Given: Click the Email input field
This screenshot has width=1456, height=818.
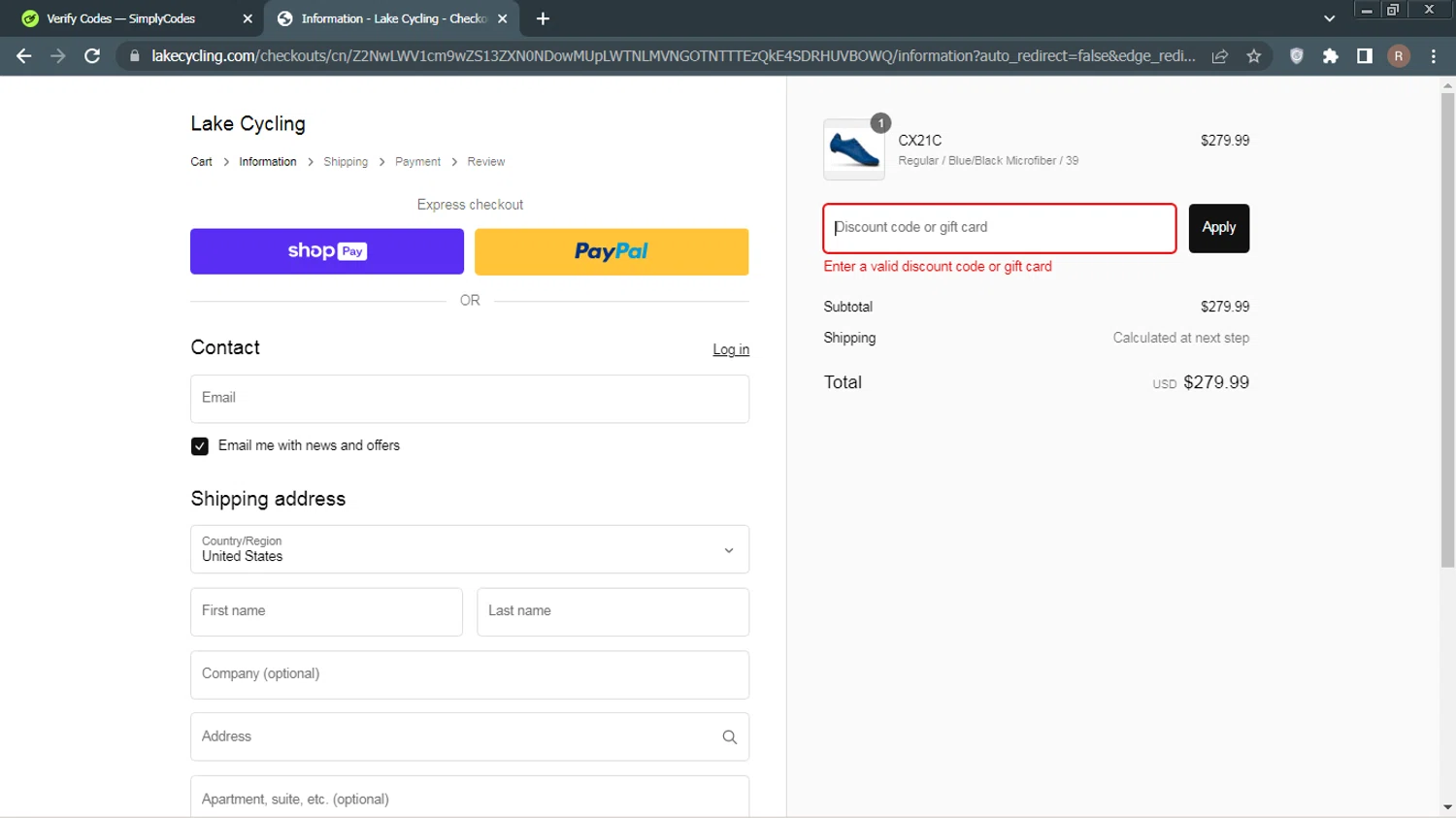Looking at the screenshot, I should click(470, 399).
